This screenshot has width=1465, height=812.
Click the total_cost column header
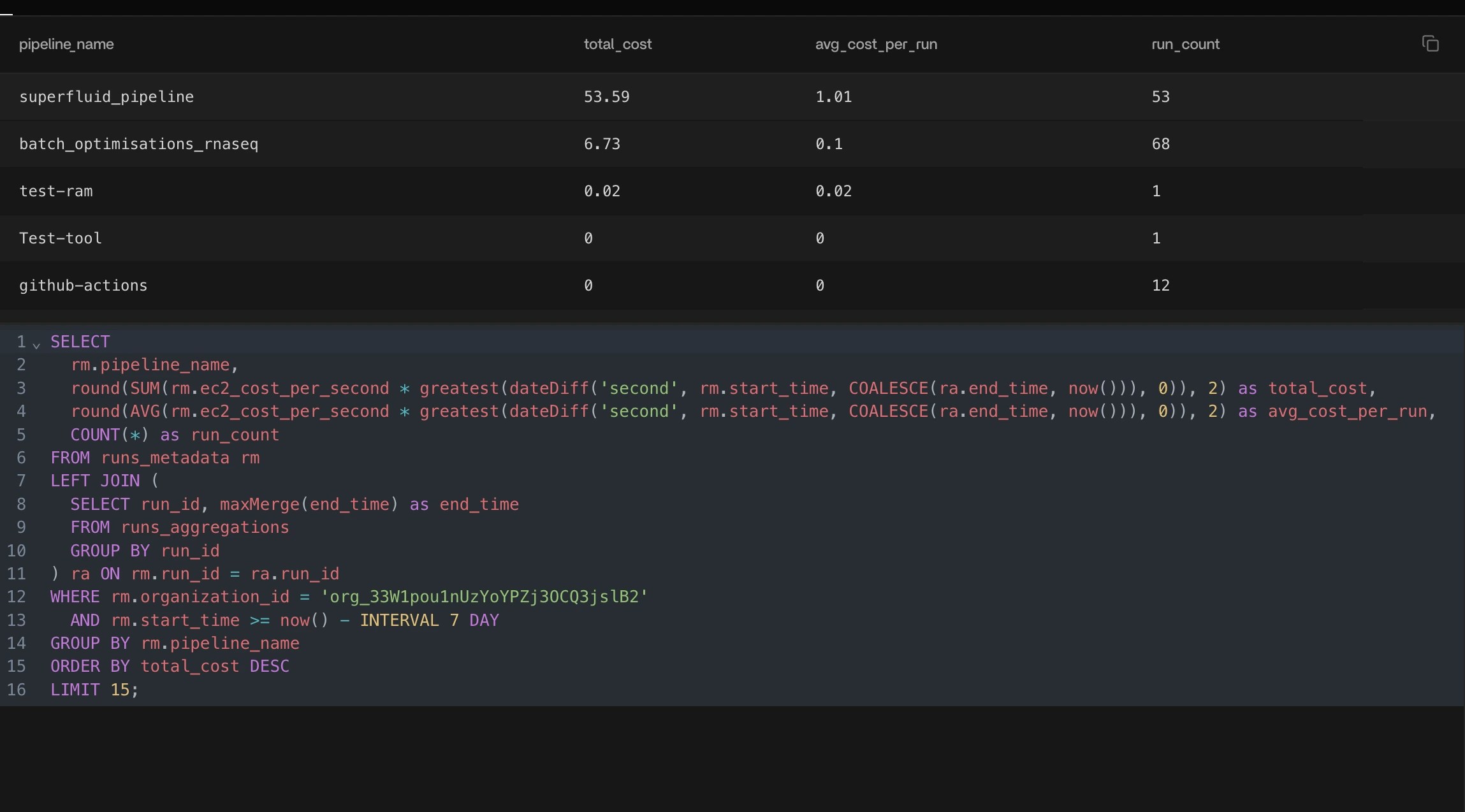click(617, 44)
